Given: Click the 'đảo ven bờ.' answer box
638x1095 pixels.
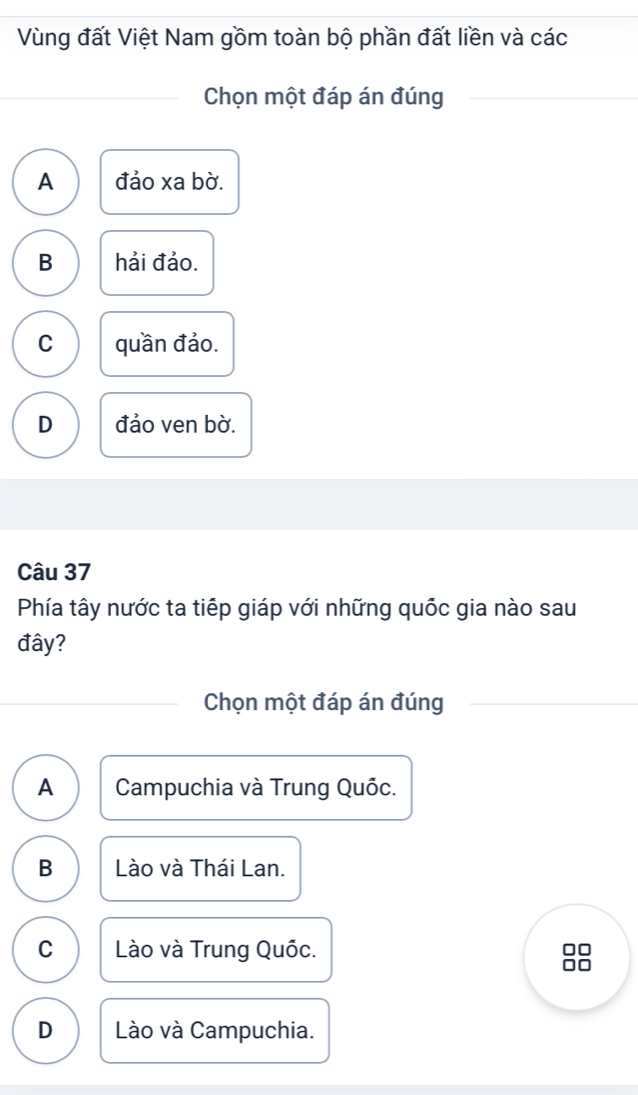Looking at the screenshot, I should [175, 425].
